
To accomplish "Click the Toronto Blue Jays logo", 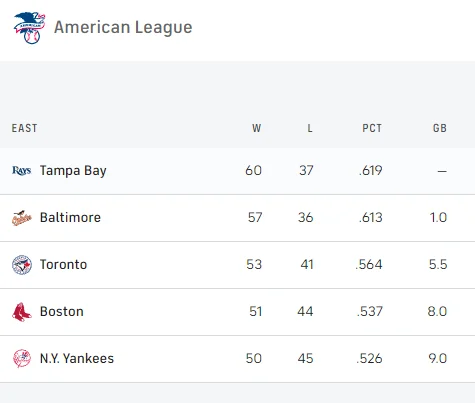I will [22, 265].
